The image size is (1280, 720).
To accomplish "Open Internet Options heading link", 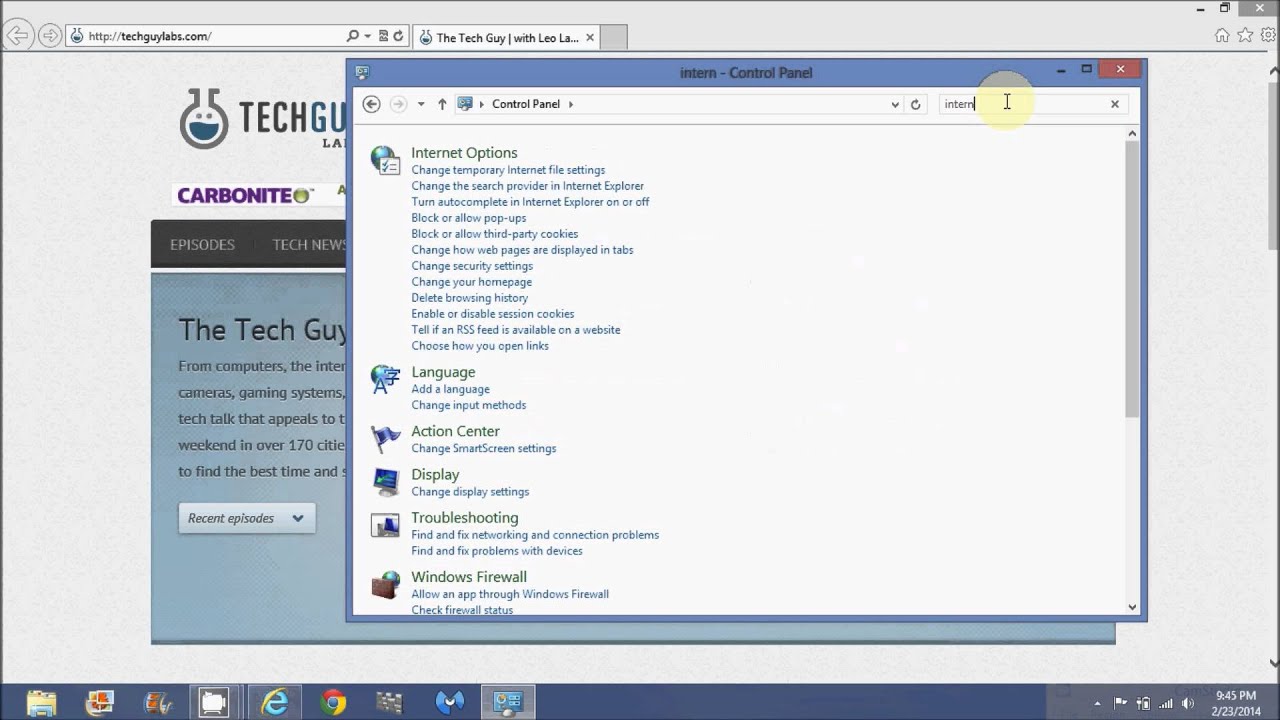I will [464, 153].
